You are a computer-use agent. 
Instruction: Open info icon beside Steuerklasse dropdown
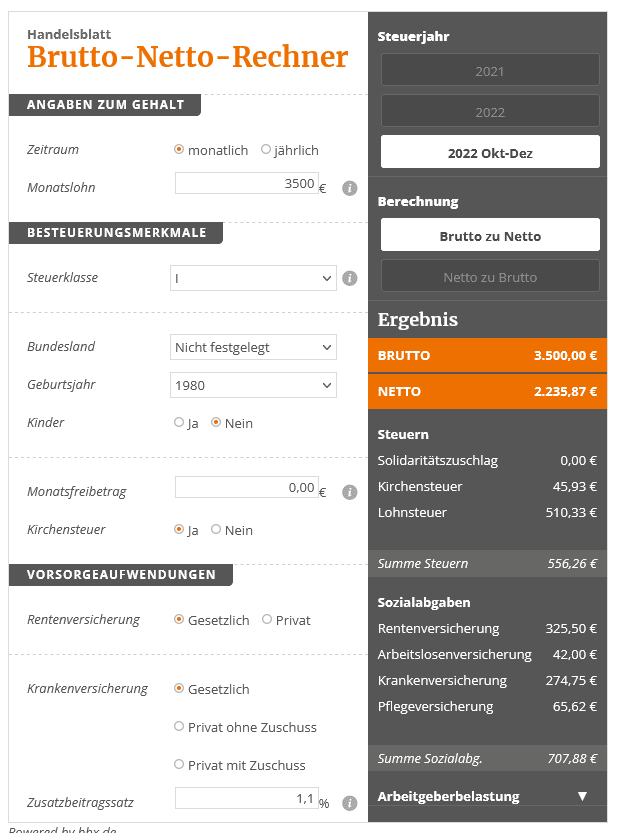click(349, 278)
